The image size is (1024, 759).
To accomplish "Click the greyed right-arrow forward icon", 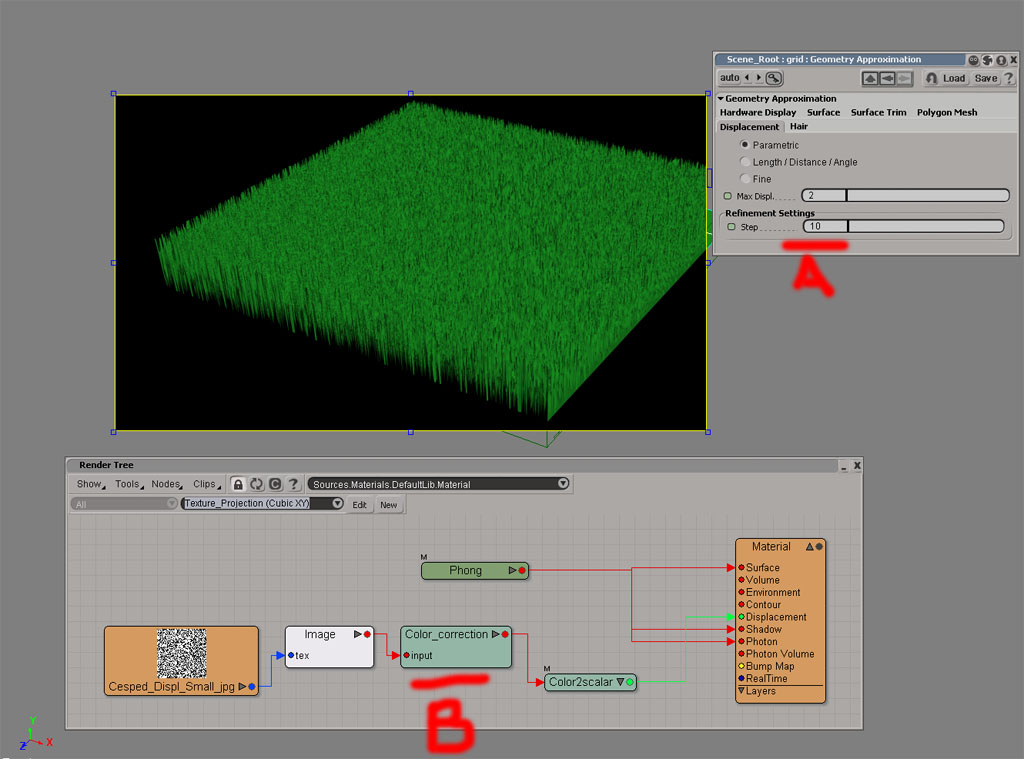I will (x=904, y=78).
